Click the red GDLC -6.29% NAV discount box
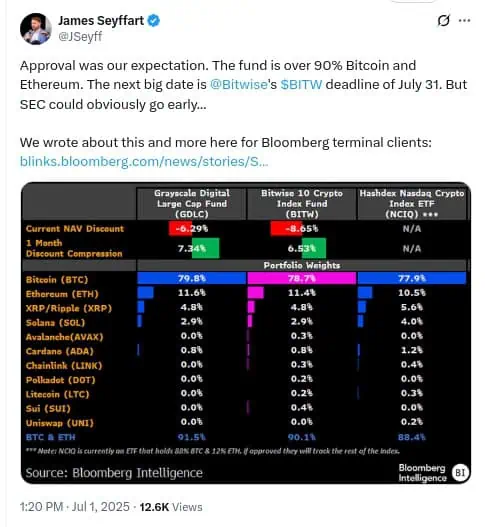This screenshot has width=485, height=527. click(180, 229)
